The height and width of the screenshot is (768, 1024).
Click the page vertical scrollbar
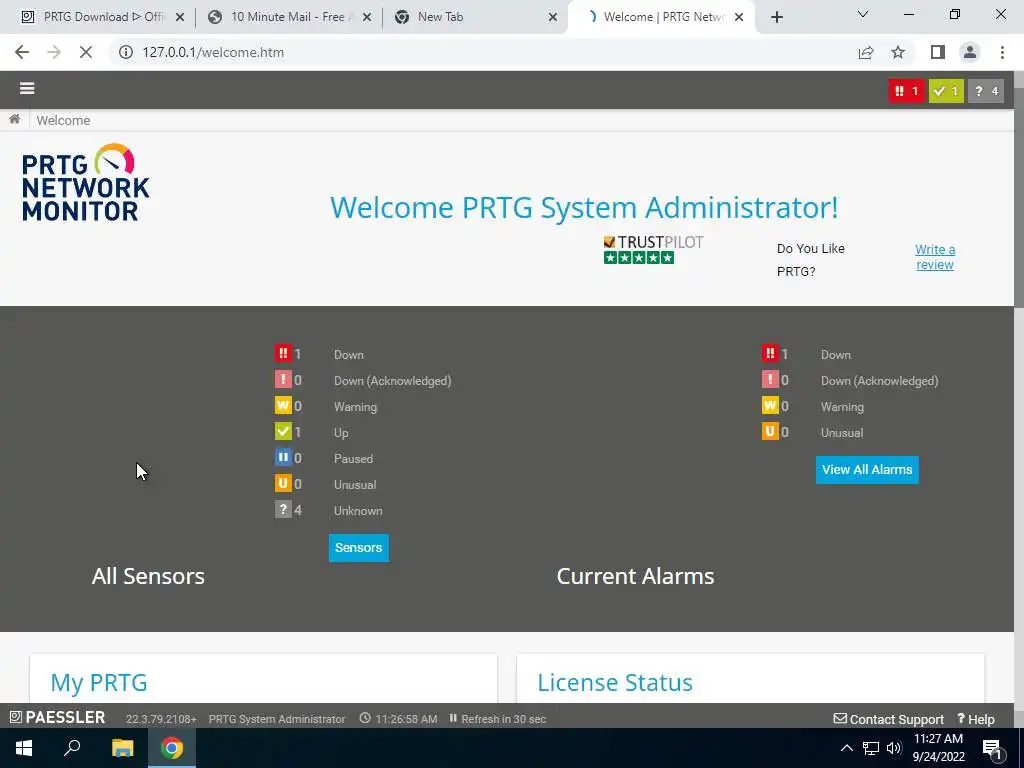(x=1018, y=196)
